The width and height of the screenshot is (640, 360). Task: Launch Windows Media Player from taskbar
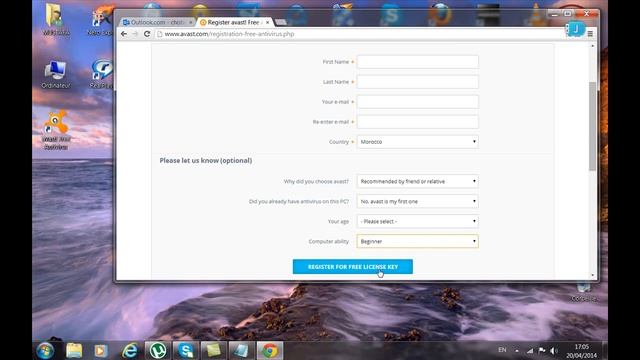[101, 351]
